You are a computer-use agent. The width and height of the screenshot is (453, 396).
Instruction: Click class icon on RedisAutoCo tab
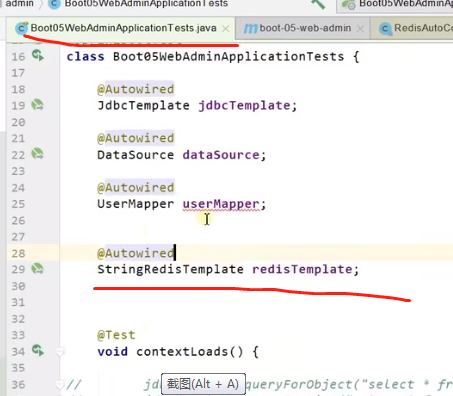tap(385, 28)
